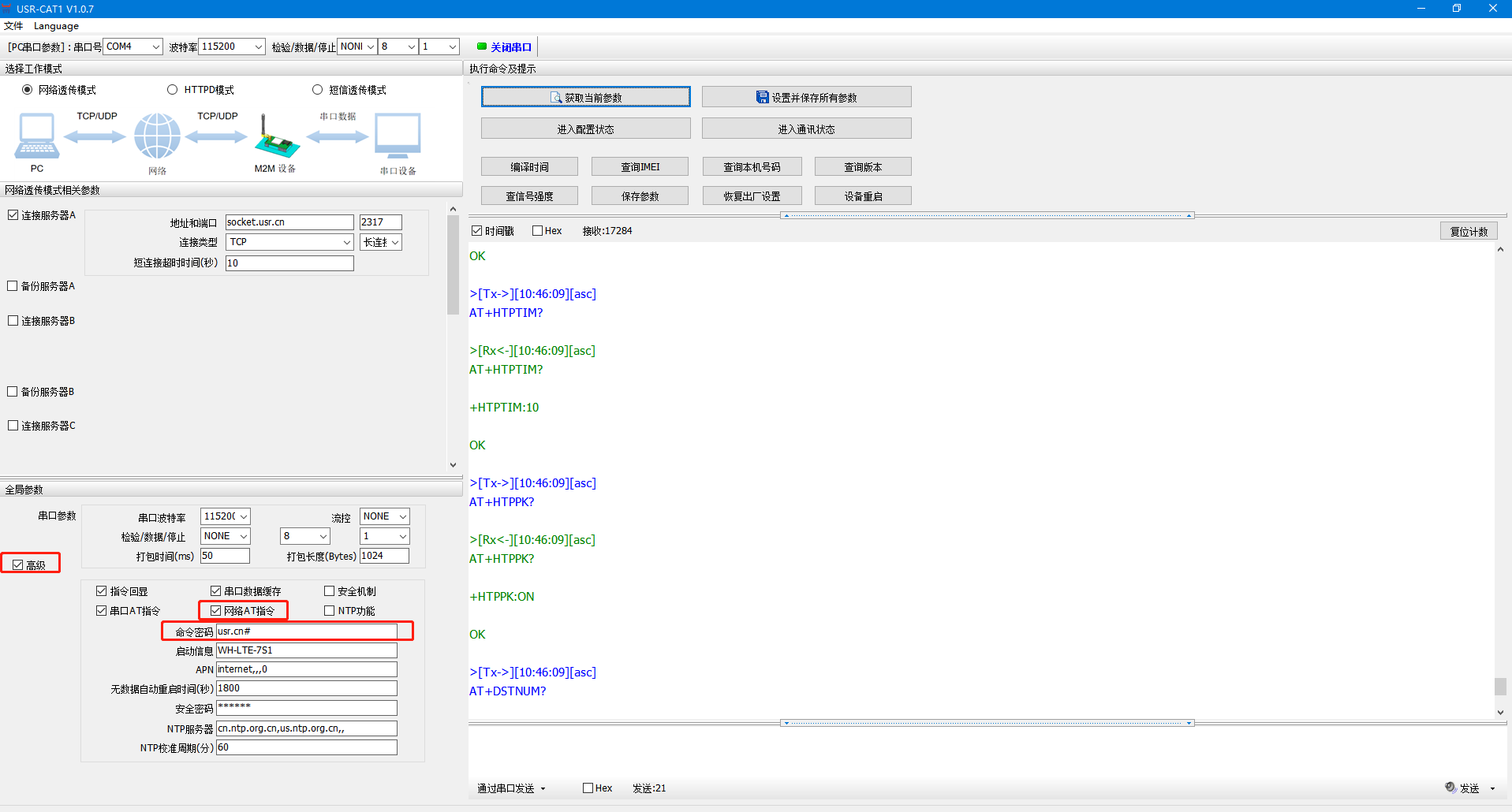
Task: Click the magnifier icon on 获取当前参数
Action: pos(556,98)
